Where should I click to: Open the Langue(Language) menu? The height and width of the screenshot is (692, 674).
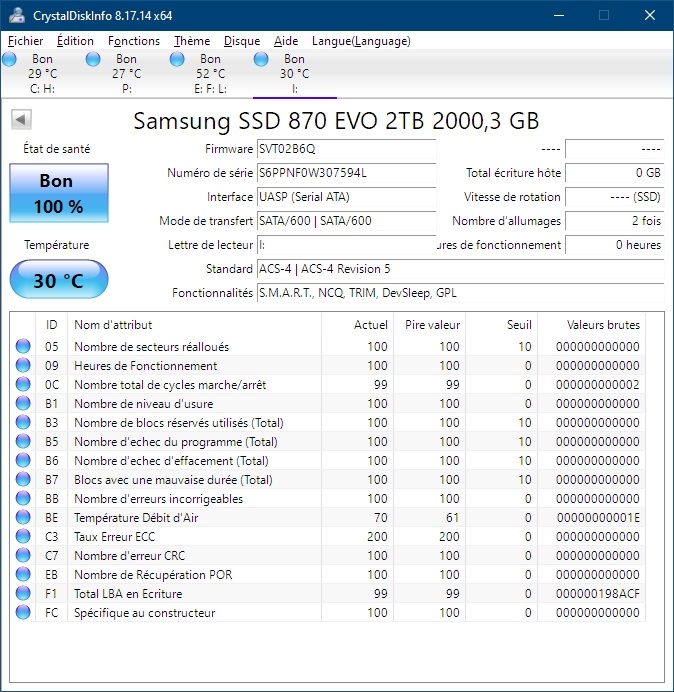[361, 41]
